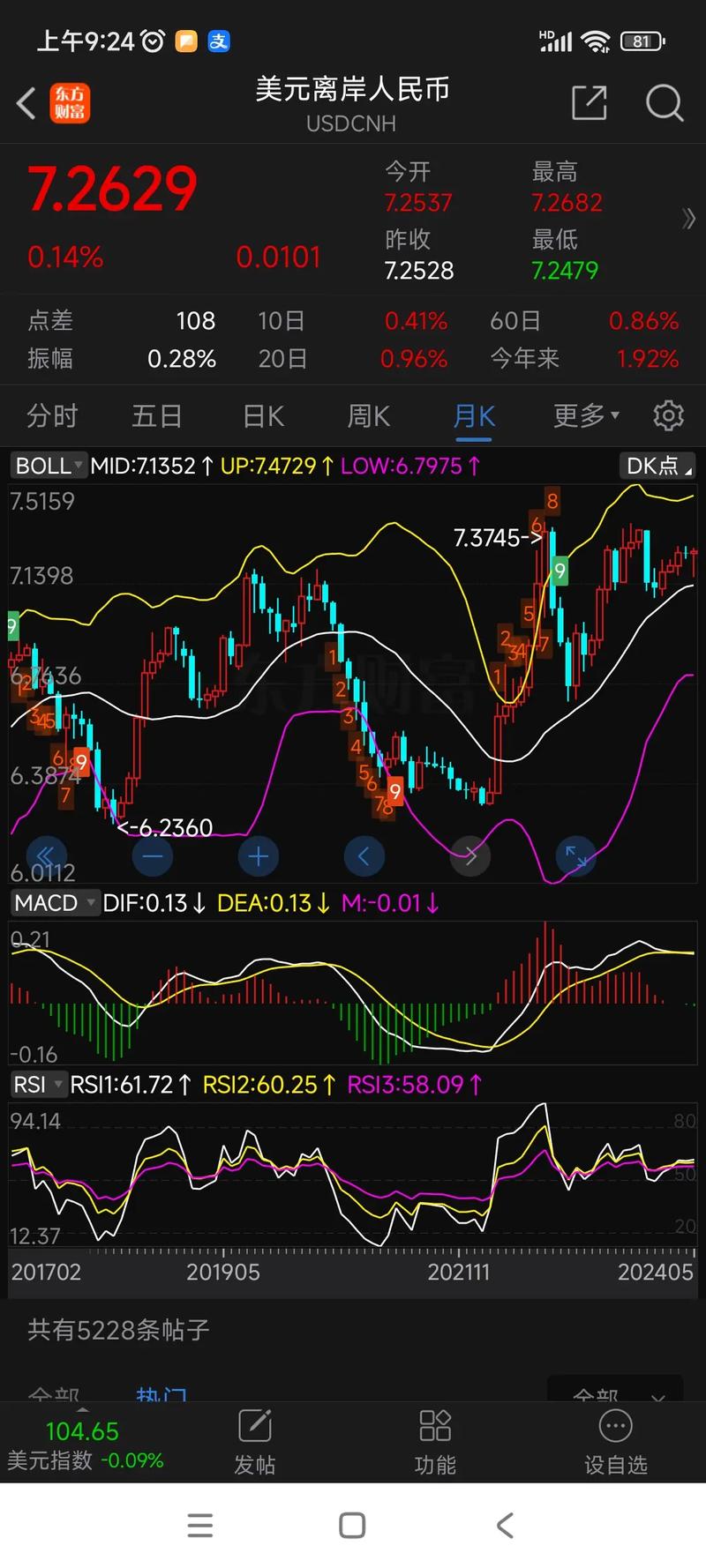Switch to the 日K tab
The width and height of the screenshot is (706, 1568).
pos(263,415)
